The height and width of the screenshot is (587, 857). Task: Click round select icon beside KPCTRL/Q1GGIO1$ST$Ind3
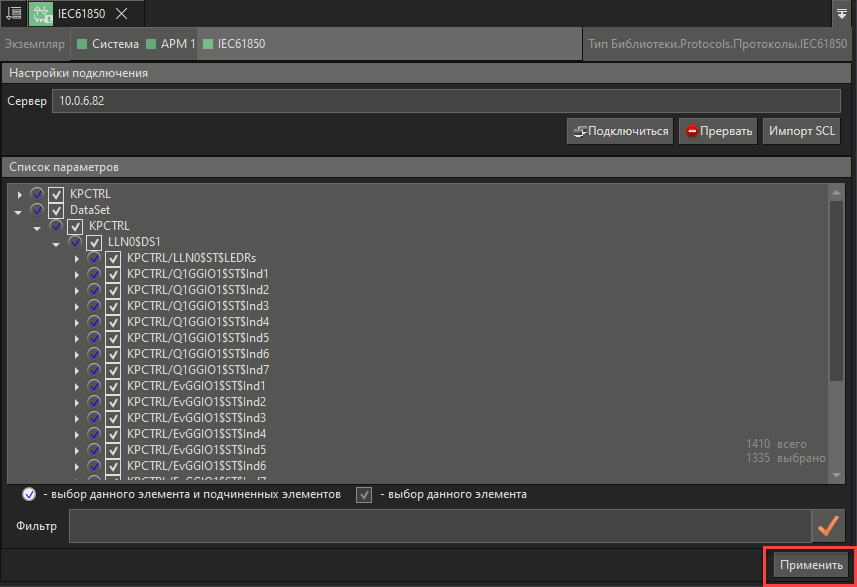[94, 306]
